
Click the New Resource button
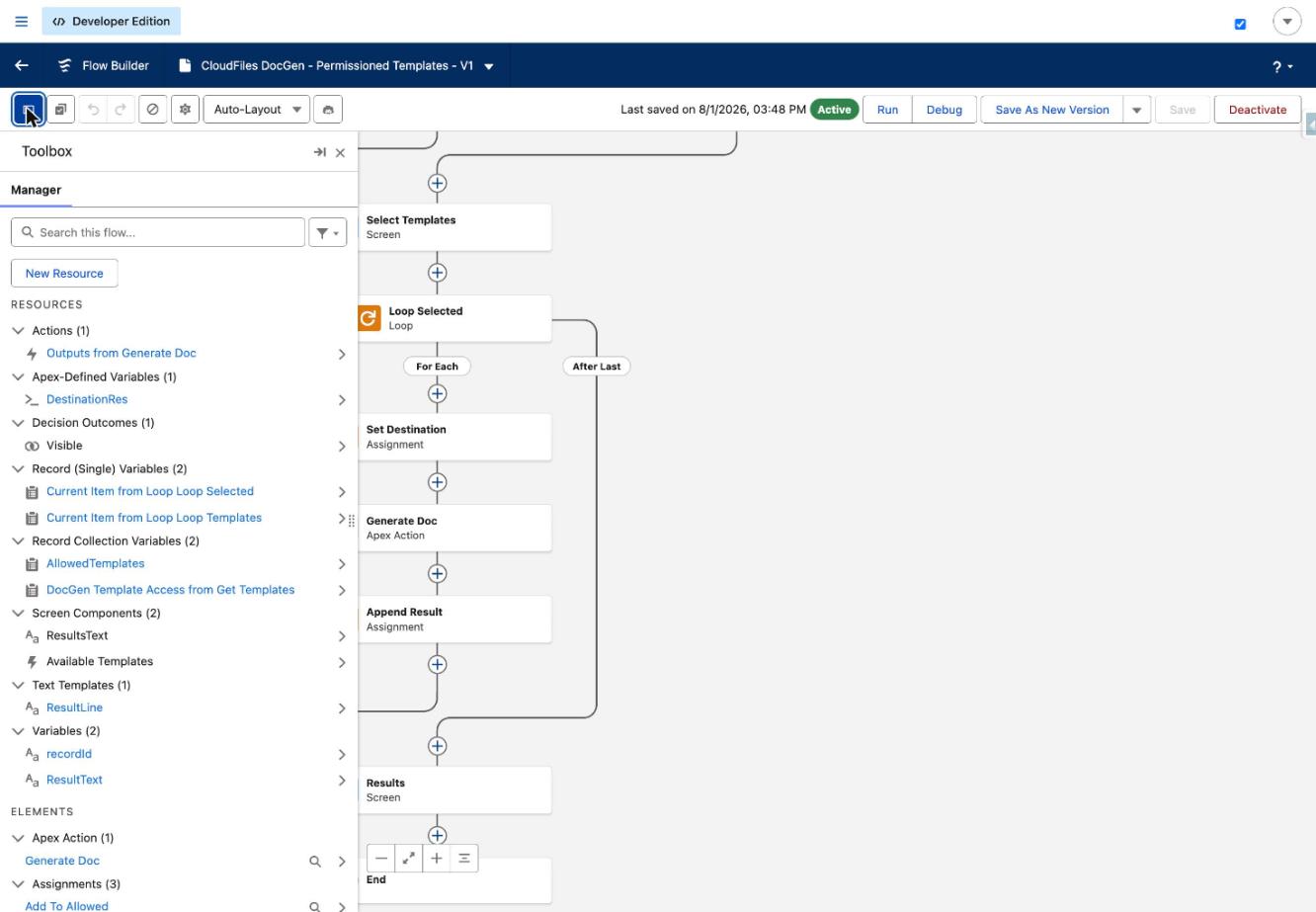pos(64,273)
